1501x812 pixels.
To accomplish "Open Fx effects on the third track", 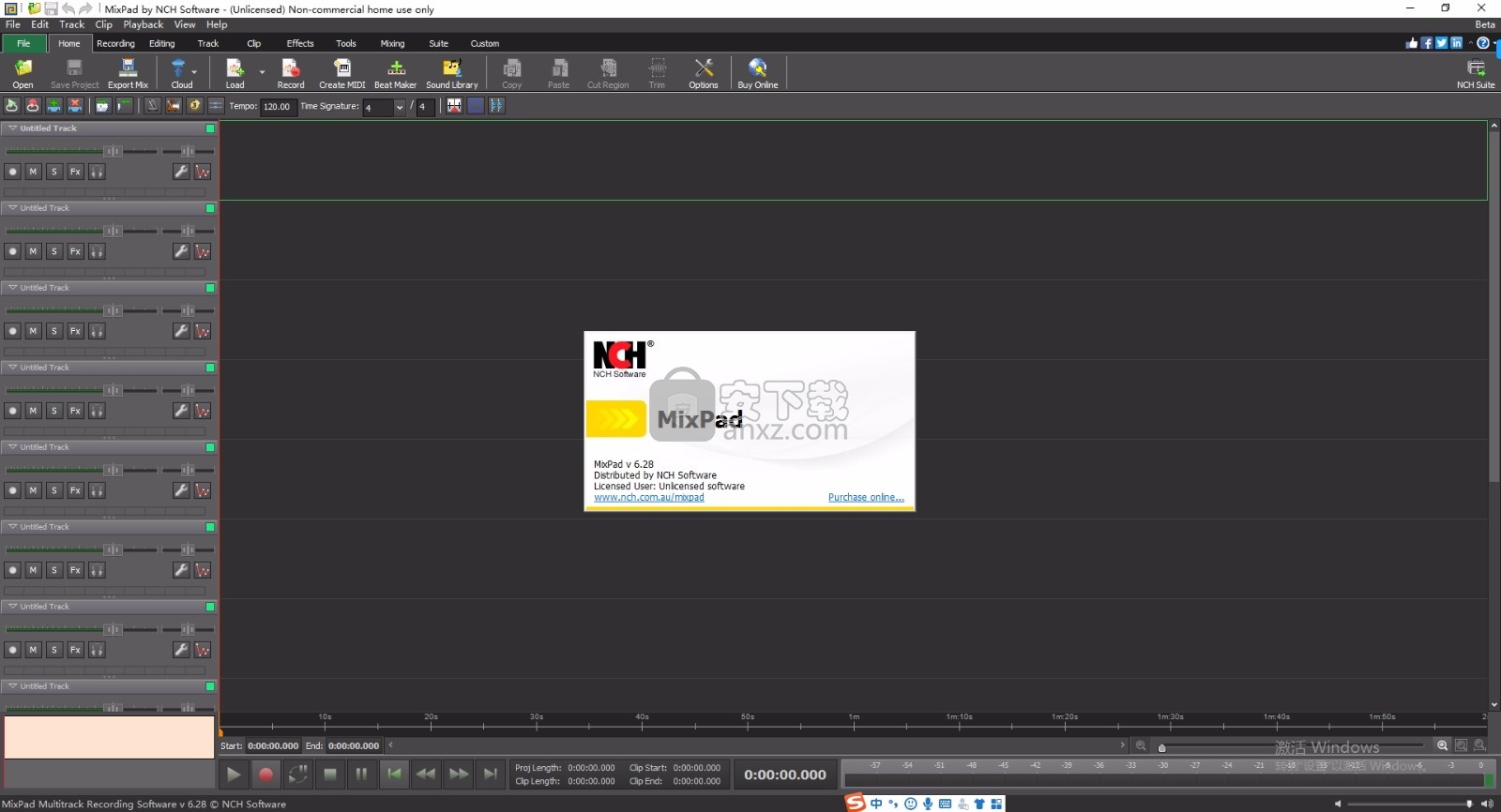I will click(76, 331).
